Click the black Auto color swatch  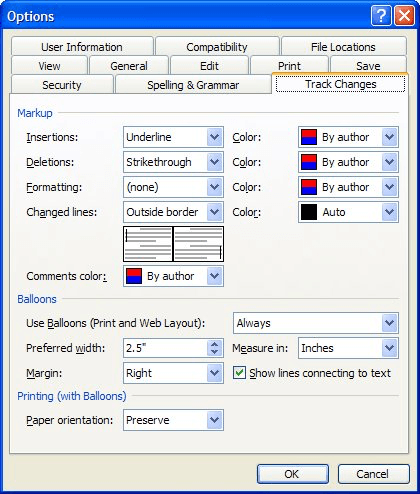click(309, 212)
